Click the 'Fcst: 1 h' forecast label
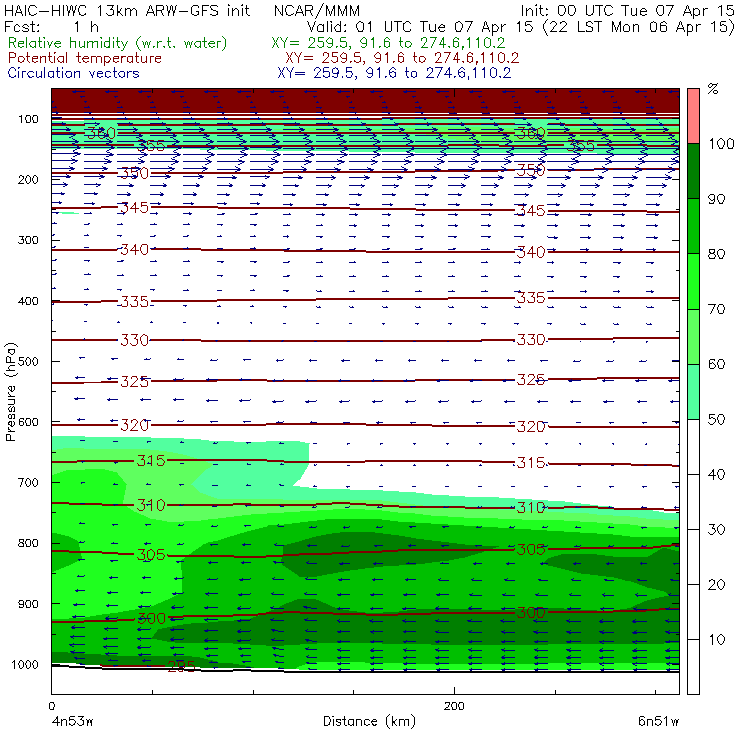 tap(51, 26)
